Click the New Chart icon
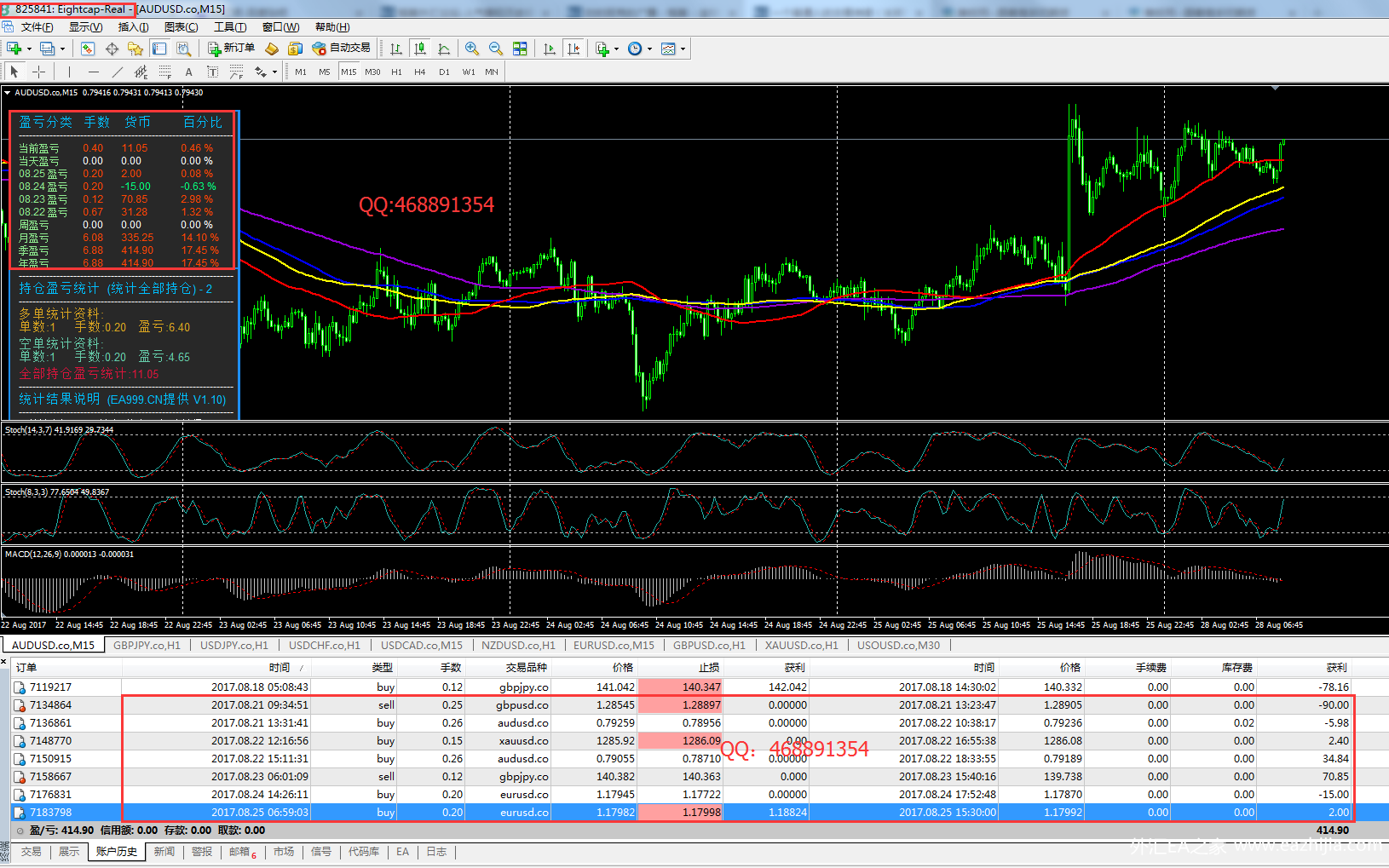The height and width of the screenshot is (868, 1389). coord(14,49)
